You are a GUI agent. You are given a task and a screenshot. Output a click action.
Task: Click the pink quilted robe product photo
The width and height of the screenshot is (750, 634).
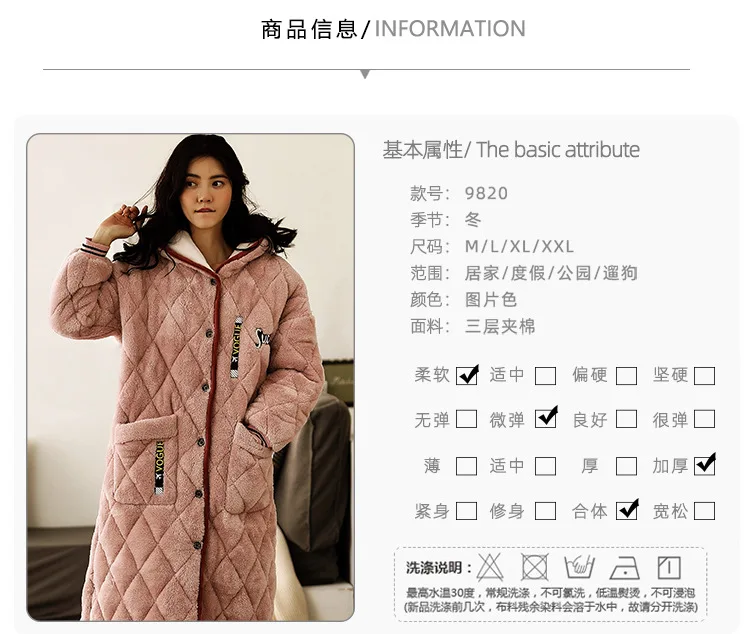(190, 377)
